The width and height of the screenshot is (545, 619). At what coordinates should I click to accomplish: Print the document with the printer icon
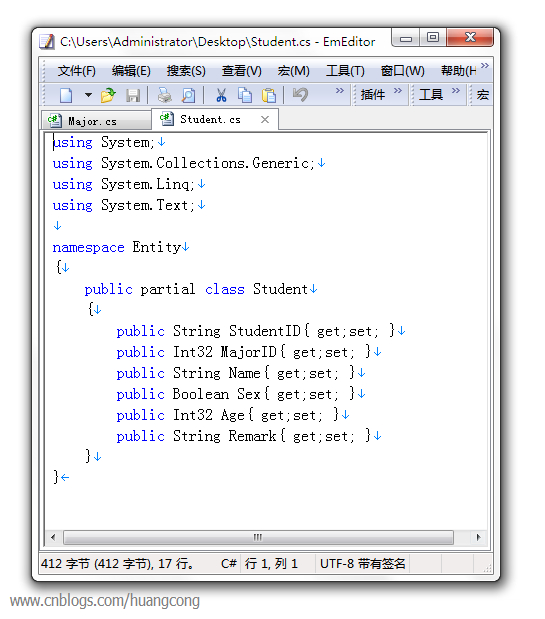(165, 95)
